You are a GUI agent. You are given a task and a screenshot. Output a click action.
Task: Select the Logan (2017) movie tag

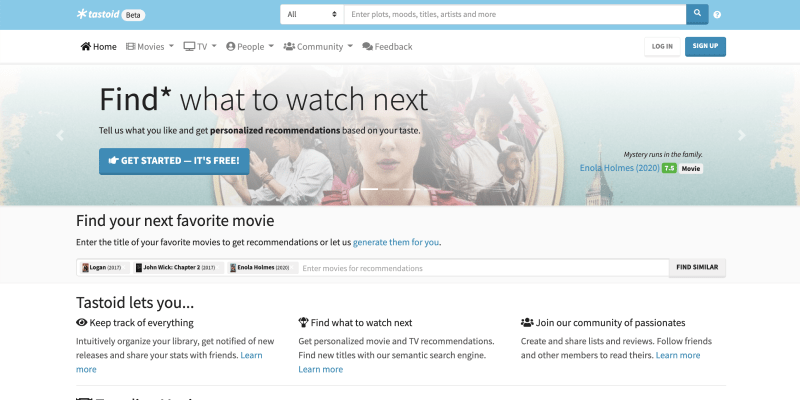point(104,268)
